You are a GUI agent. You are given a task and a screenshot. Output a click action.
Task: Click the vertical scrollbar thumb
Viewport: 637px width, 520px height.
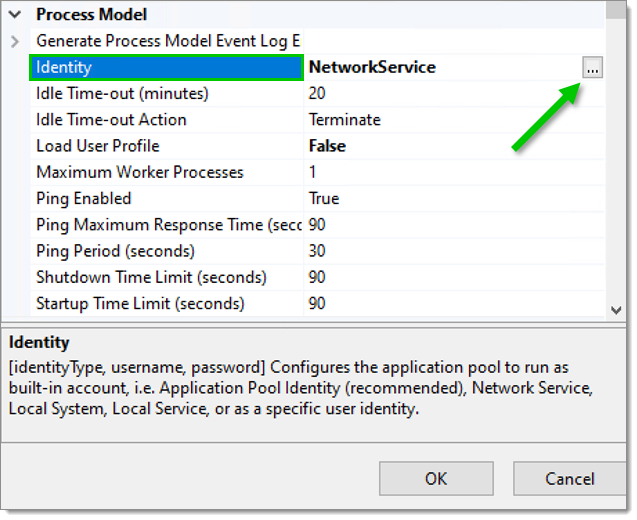616,10
